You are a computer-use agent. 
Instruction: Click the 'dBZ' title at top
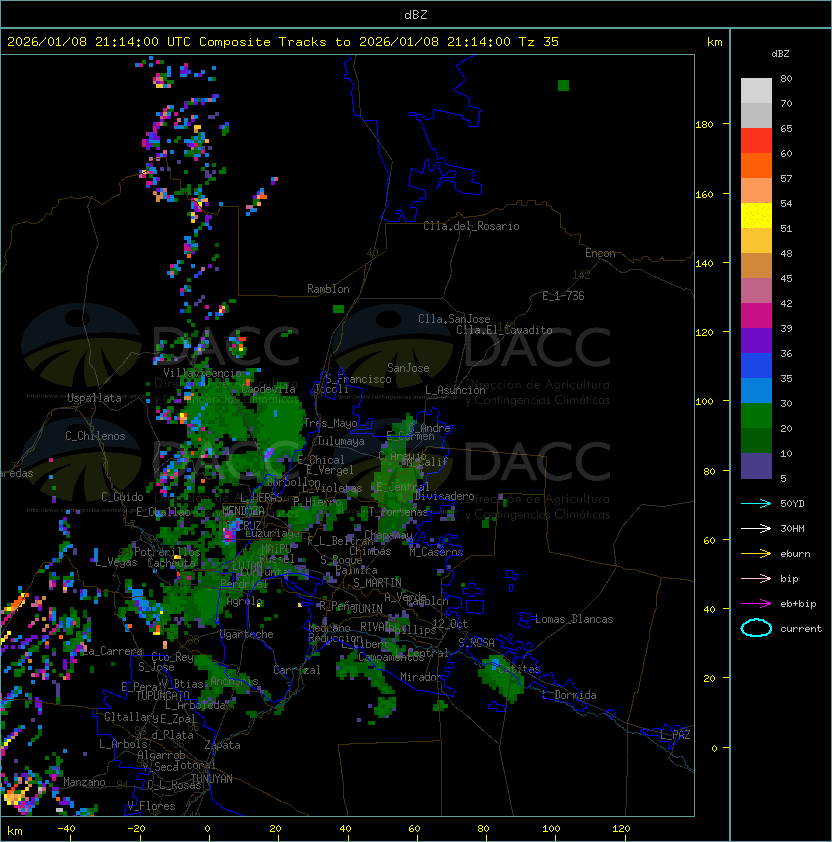coord(416,15)
